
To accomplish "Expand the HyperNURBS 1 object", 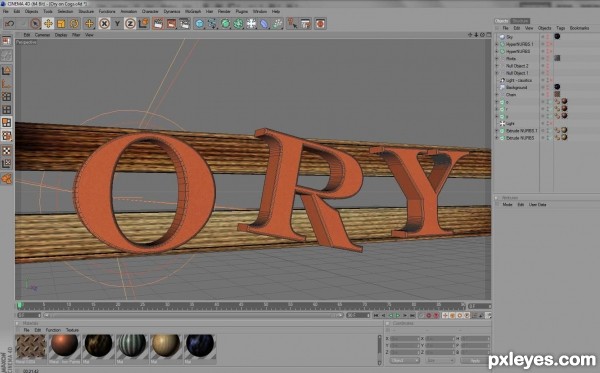I will pos(497,44).
